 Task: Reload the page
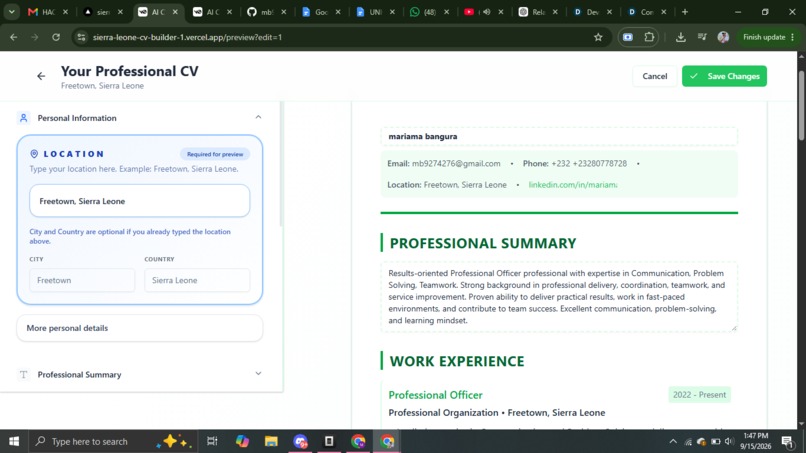pyautogui.click(x=56, y=37)
